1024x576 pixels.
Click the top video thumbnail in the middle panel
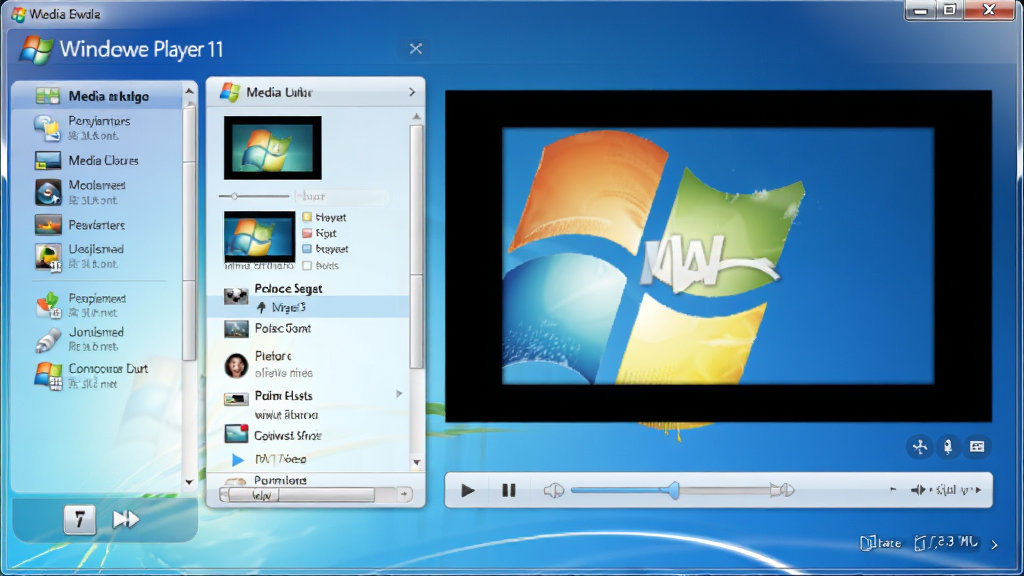[272, 148]
